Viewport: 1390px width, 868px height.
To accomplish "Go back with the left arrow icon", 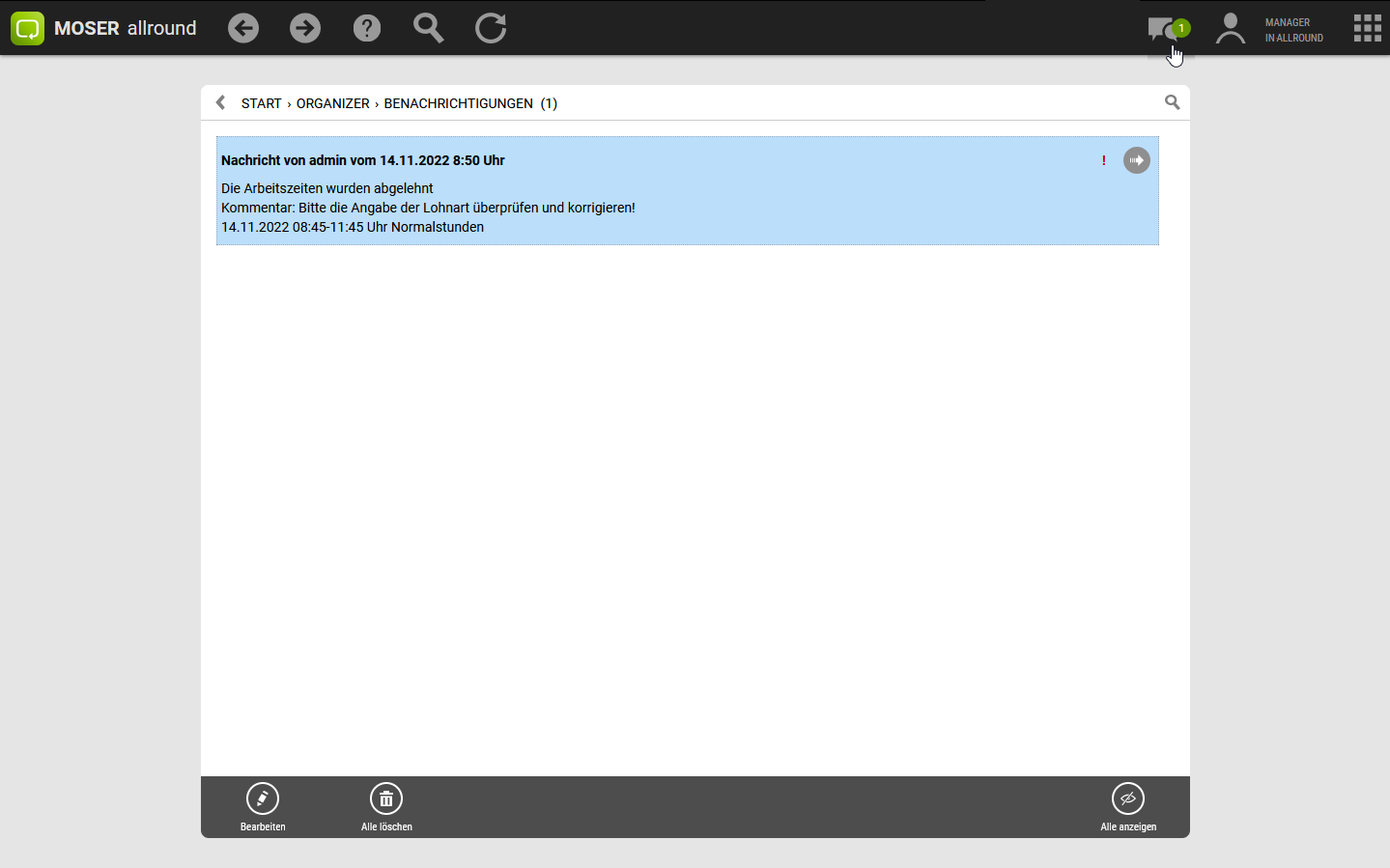I will pos(243,28).
